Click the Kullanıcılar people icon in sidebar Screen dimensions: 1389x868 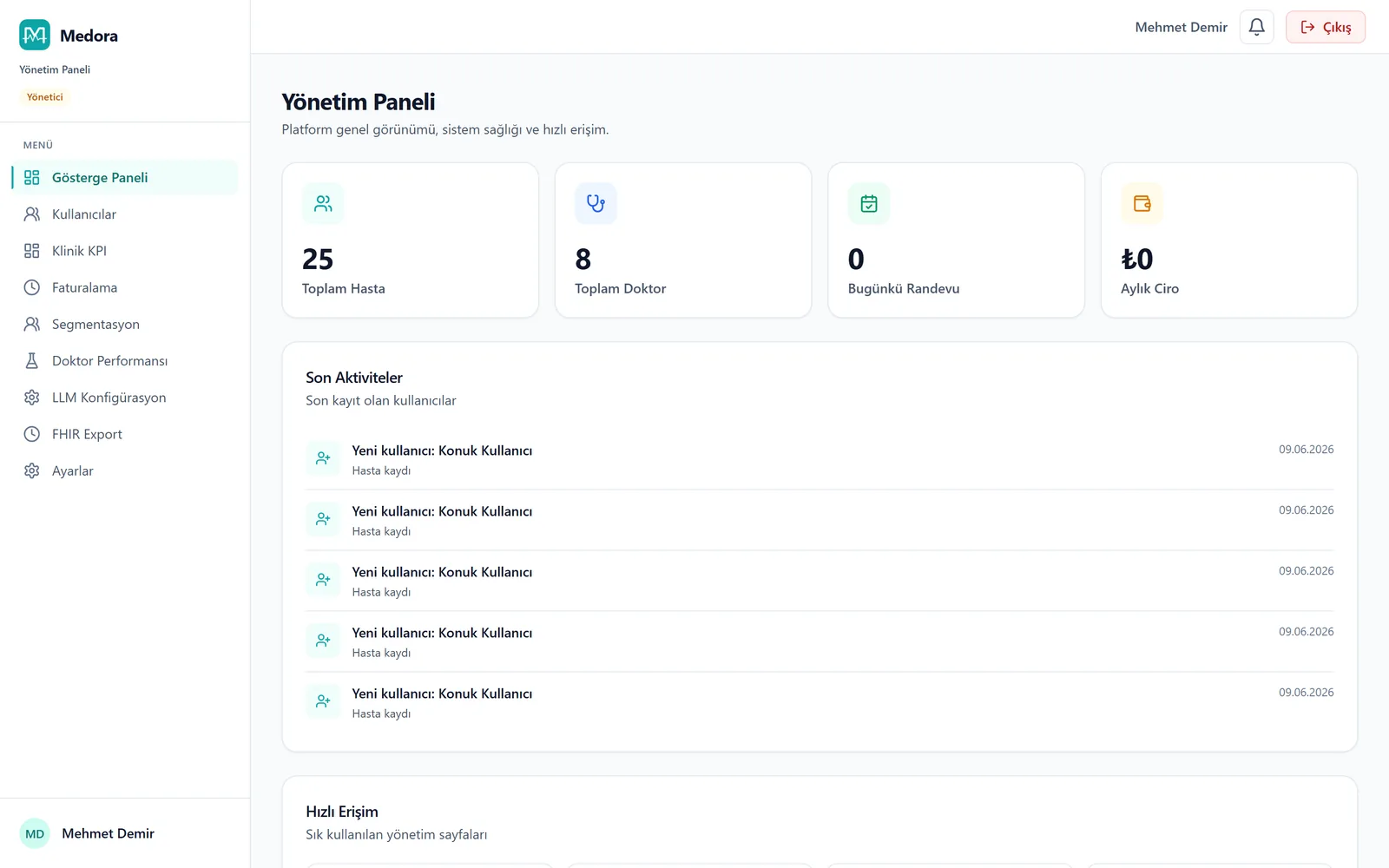tap(32, 214)
